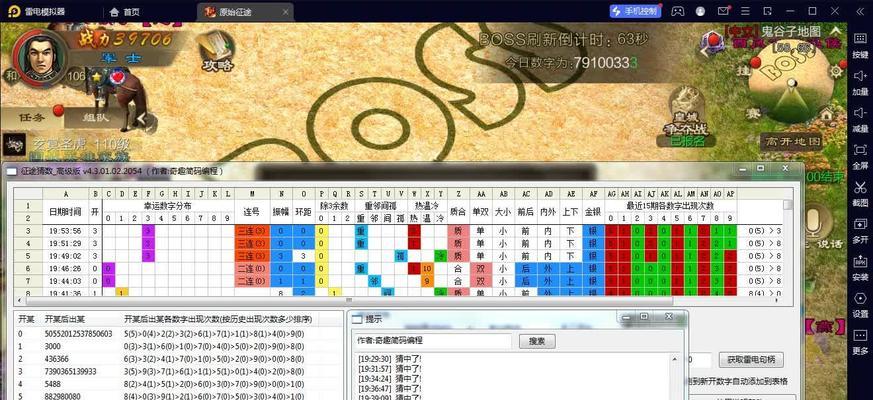This screenshot has width=873, height=400.
Task: Click the yellow star buff icon
Action: (x=96, y=76)
